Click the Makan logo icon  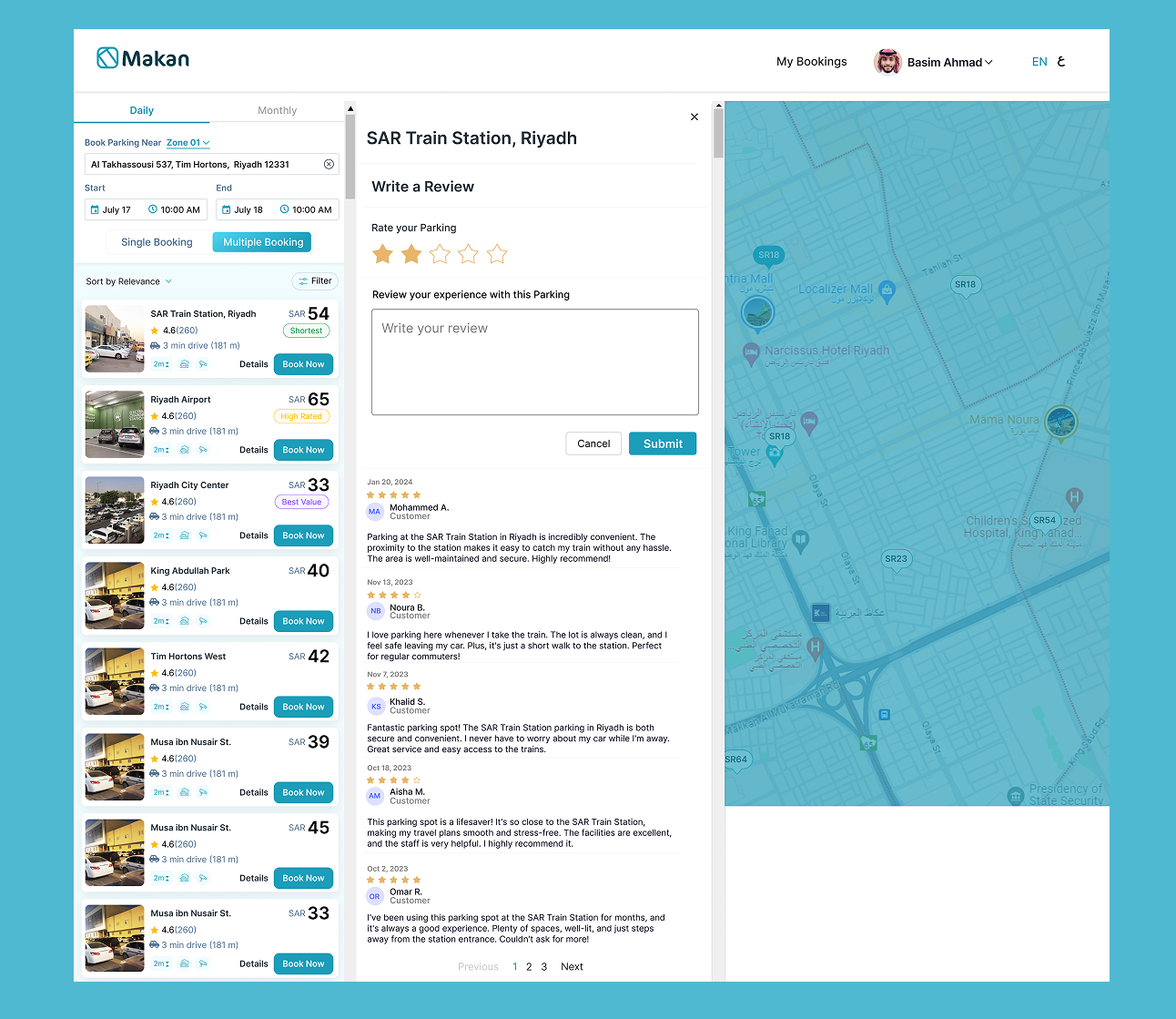click(107, 58)
